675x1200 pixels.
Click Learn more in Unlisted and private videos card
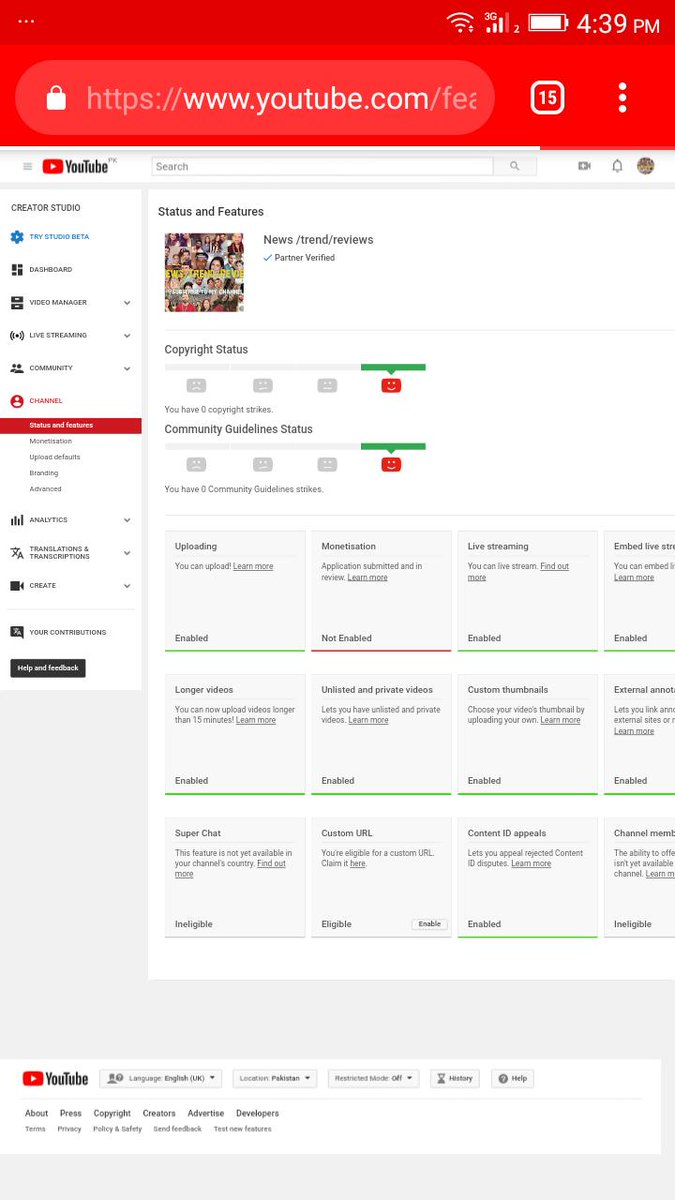[x=368, y=720]
